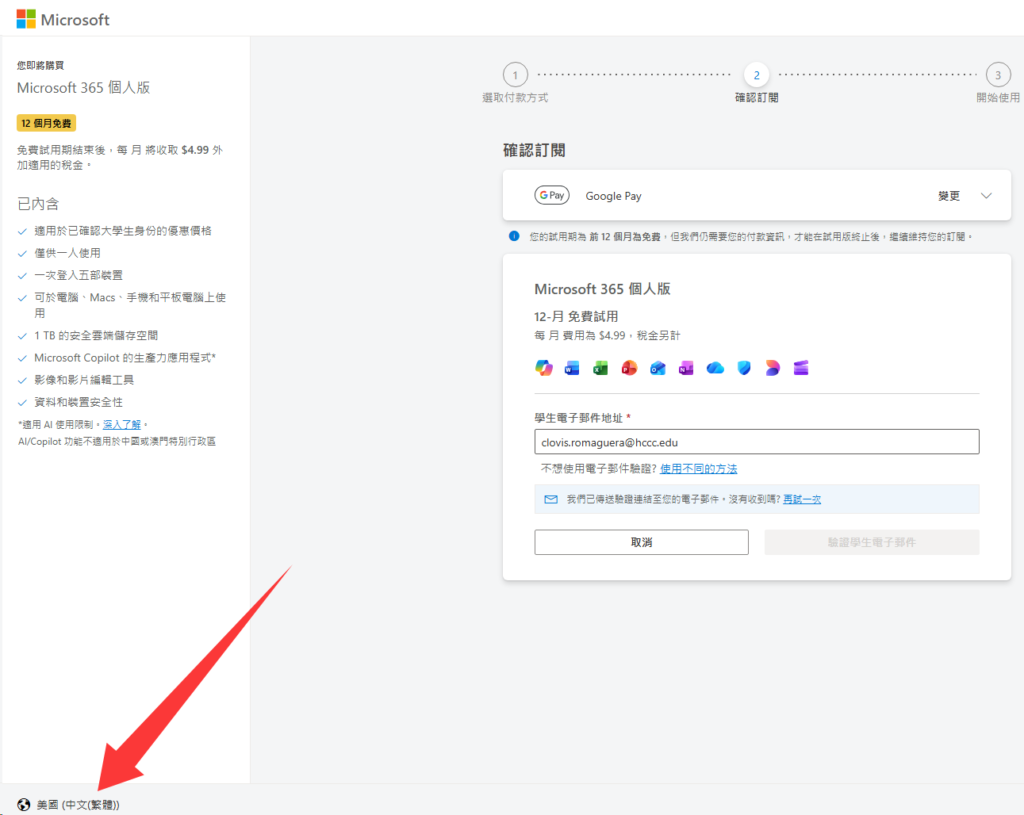Click the Microsoft logo in header

tap(63, 19)
